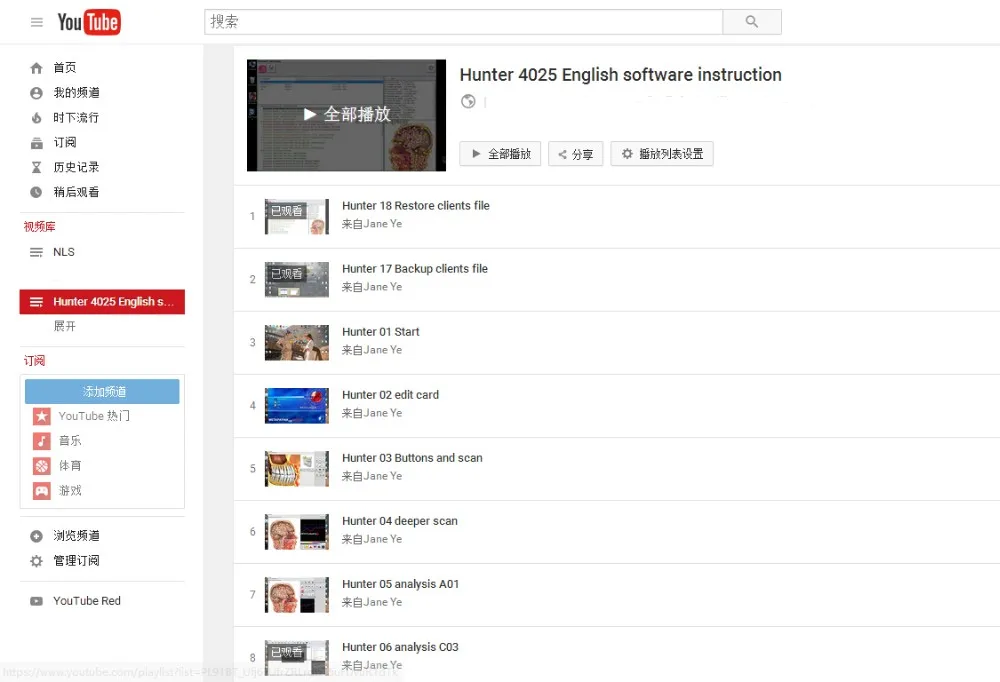Viewport: 1000px width, 682px height.
Task: Open 我的频道 my channel
Action: [x=76, y=93]
